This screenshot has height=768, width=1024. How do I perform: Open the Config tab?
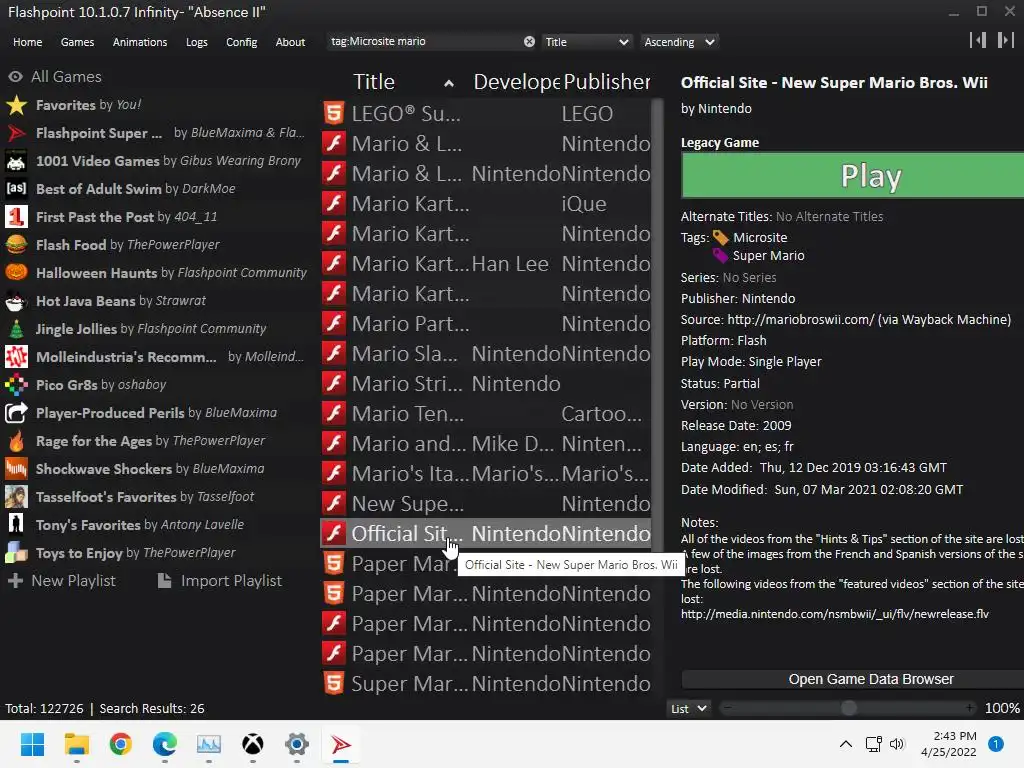click(242, 42)
